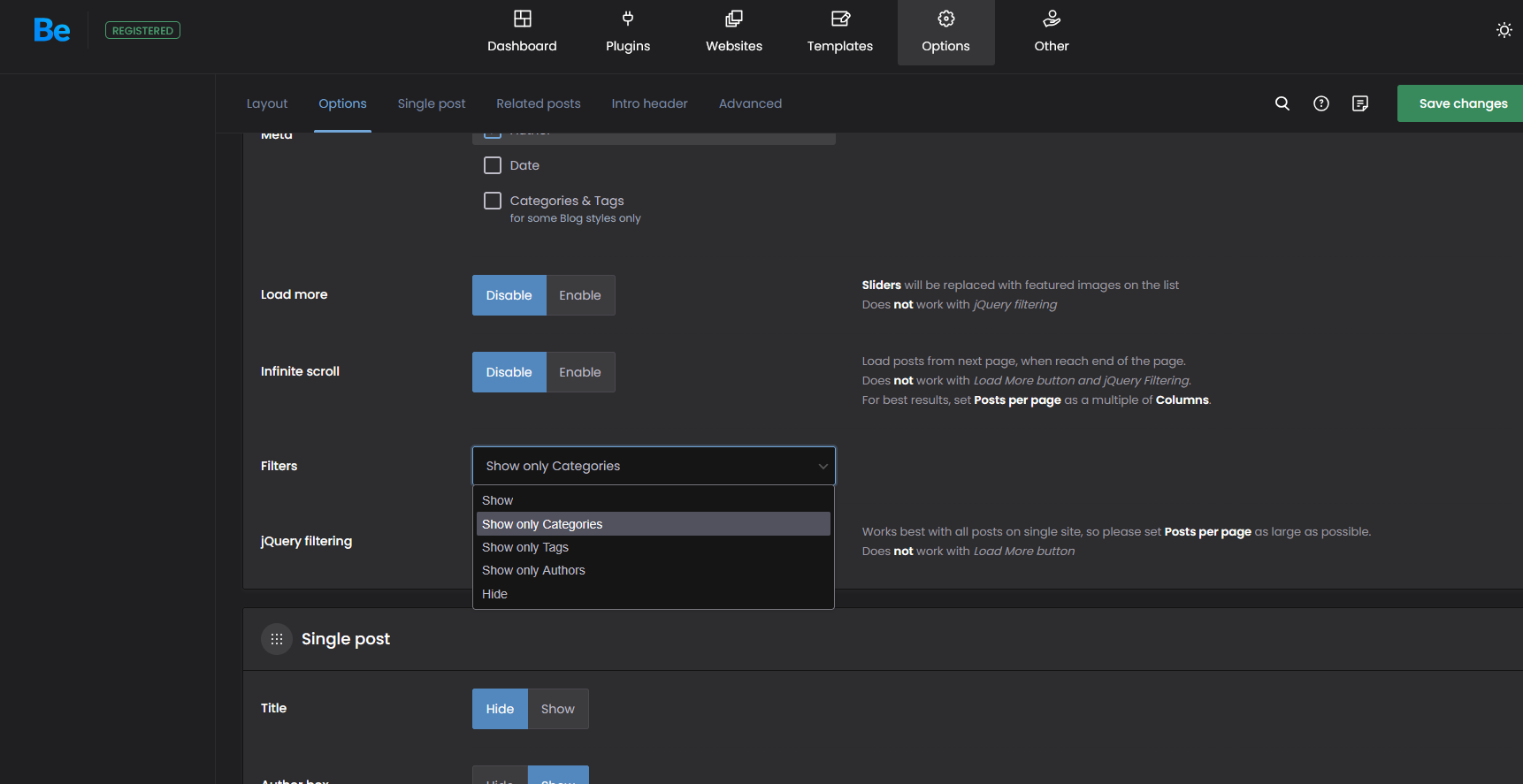Screen dimensions: 1523x784
Task: Open the help question mark icon
Action: [1320, 103]
